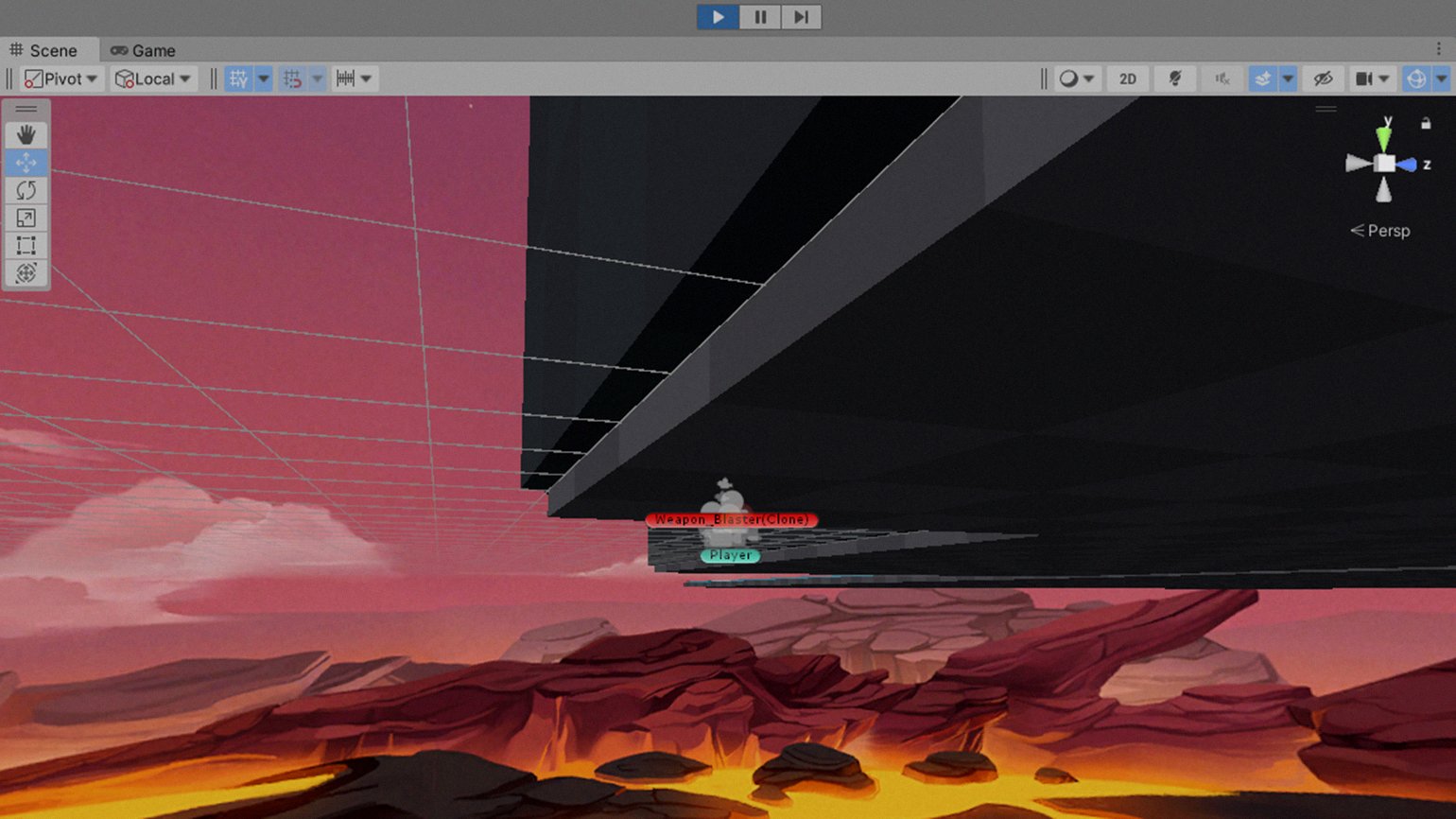Open the Scene tab

43,50
